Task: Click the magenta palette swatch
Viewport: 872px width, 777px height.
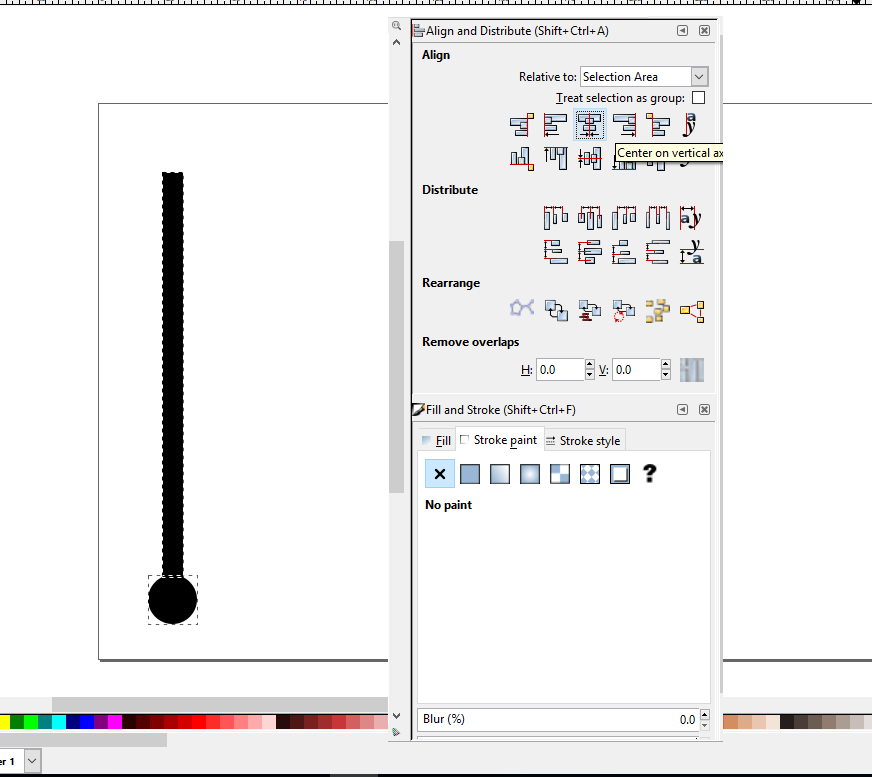Action: 115,722
